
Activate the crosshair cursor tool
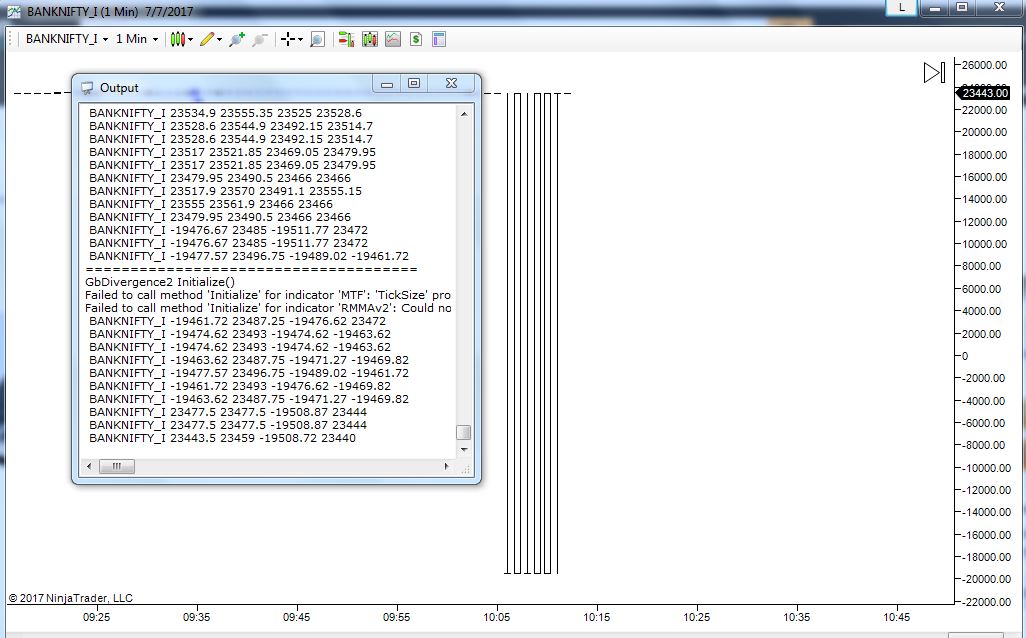(287, 39)
